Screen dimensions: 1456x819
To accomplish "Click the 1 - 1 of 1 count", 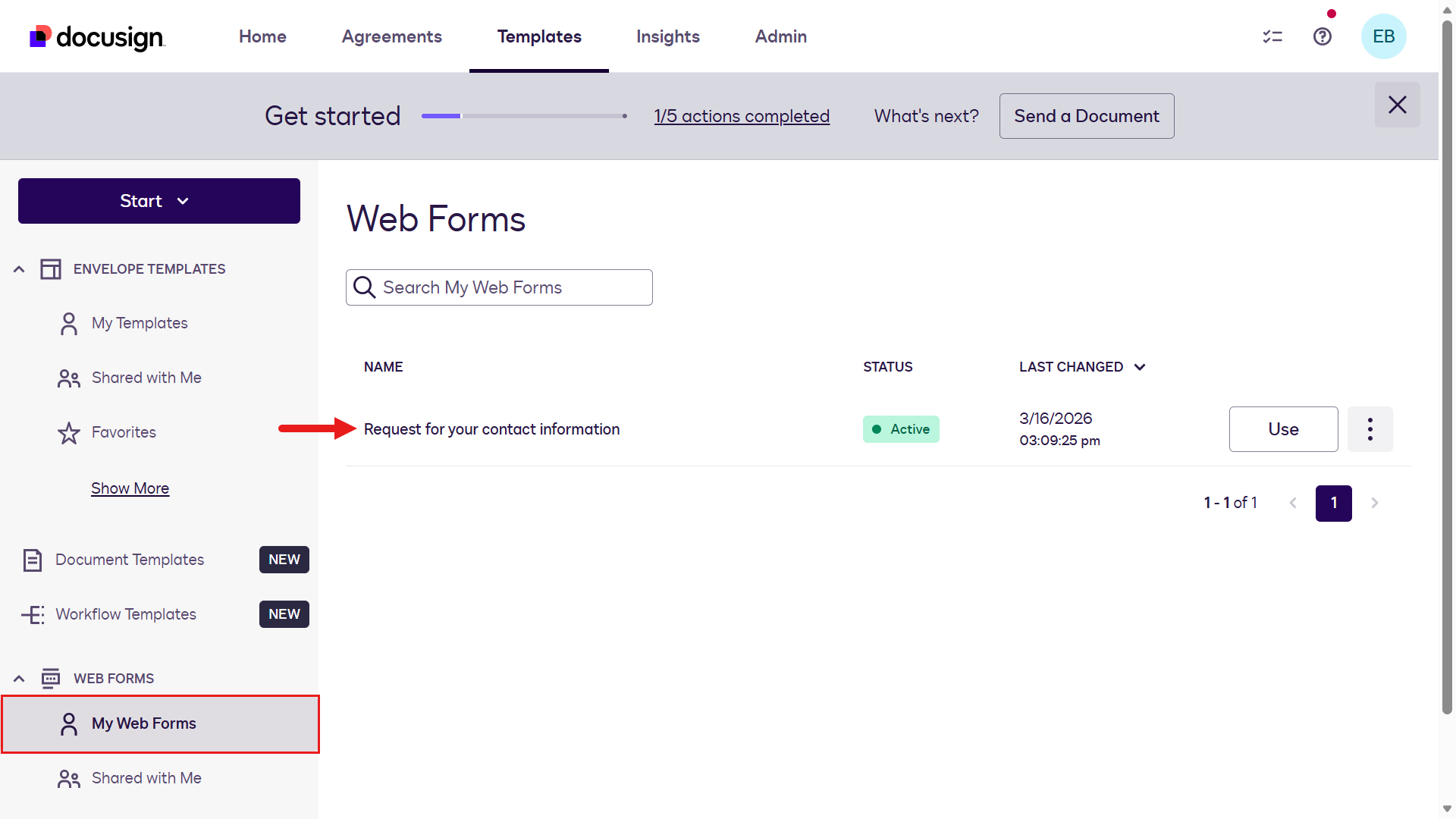I will point(1231,503).
